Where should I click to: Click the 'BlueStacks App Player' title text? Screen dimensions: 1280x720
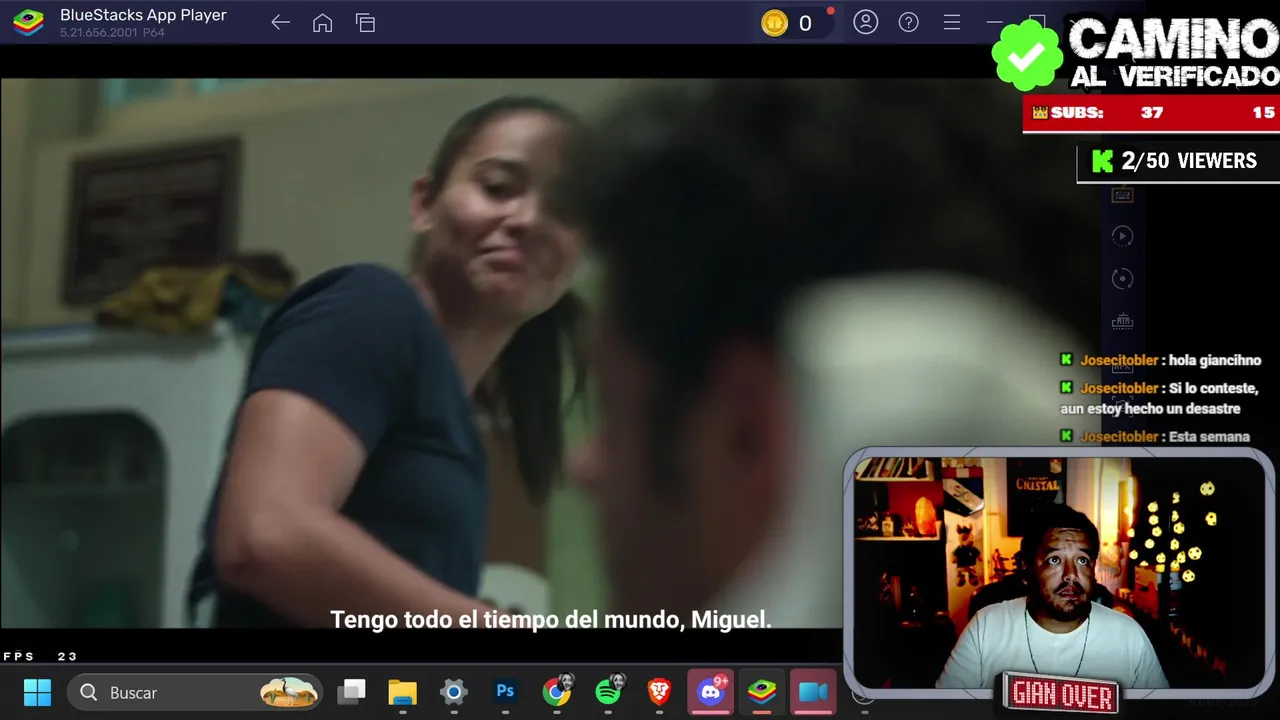point(143,15)
